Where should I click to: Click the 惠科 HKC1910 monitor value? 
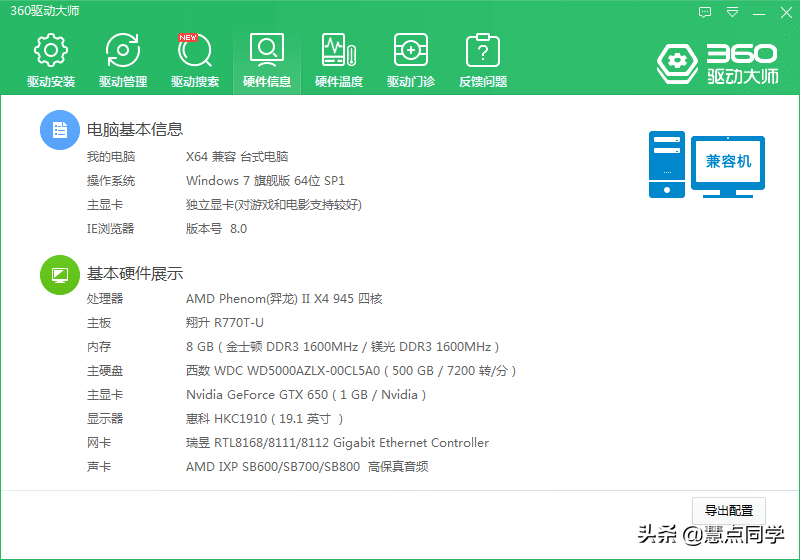[264, 419]
